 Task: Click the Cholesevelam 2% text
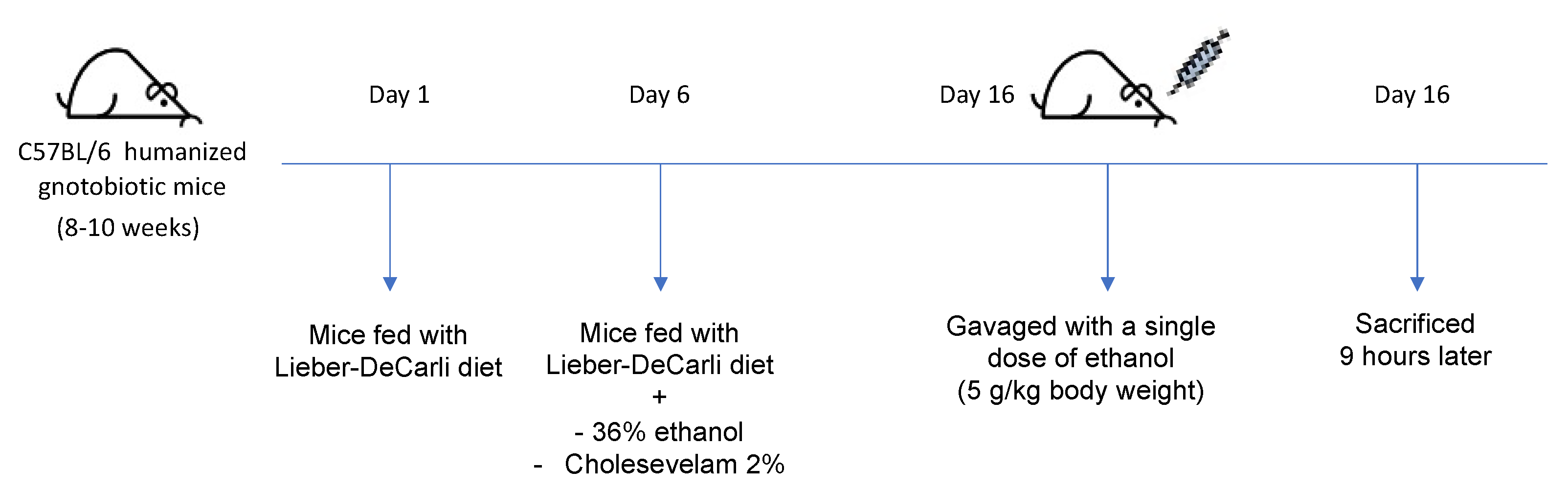pyautogui.click(x=674, y=465)
